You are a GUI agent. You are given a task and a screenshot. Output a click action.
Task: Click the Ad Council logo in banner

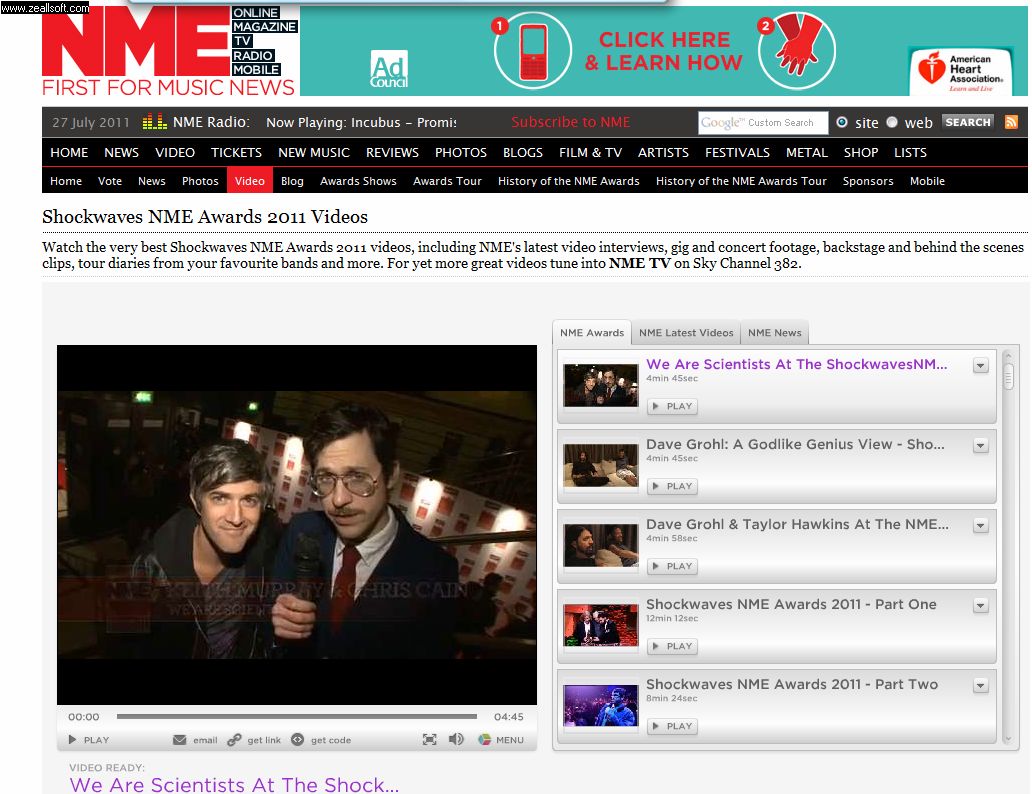tap(388, 69)
